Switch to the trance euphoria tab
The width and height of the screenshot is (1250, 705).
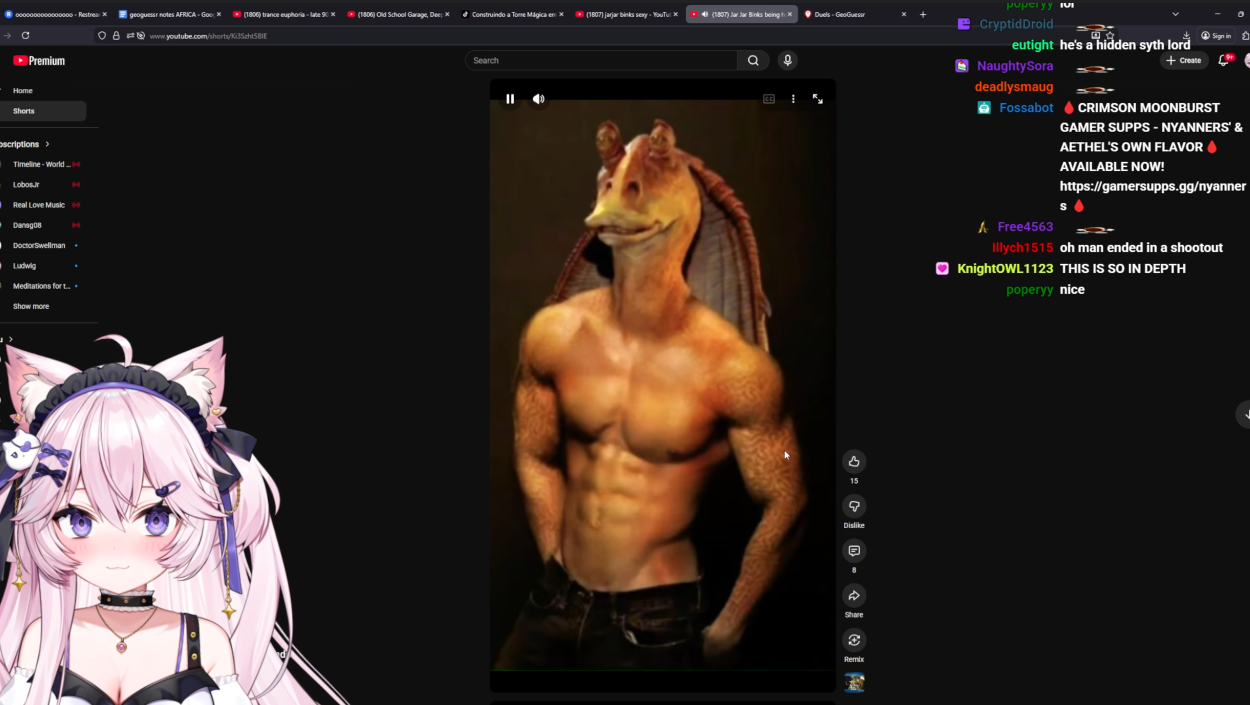pos(282,14)
